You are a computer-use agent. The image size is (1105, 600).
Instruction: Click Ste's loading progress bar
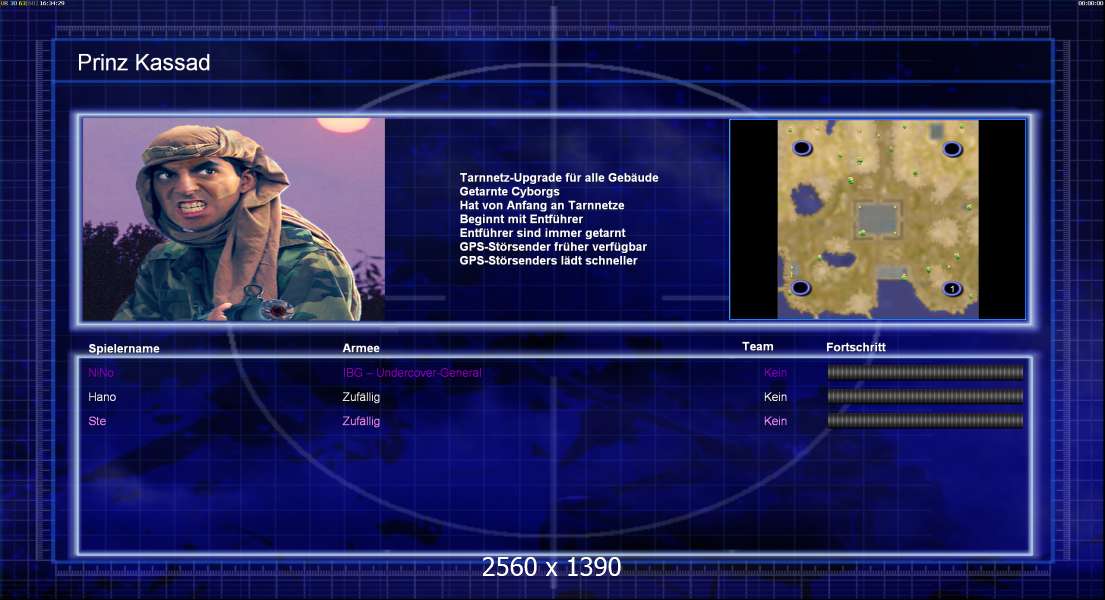coord(925,421)
